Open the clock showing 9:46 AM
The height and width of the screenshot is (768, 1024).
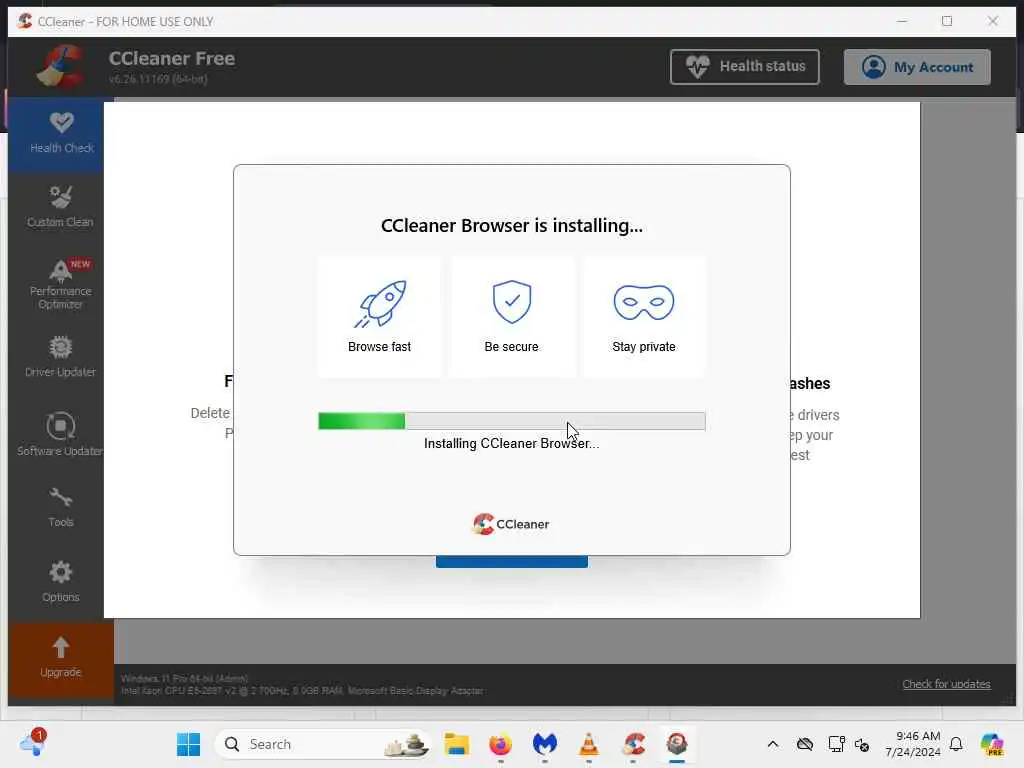pos(913,744)
